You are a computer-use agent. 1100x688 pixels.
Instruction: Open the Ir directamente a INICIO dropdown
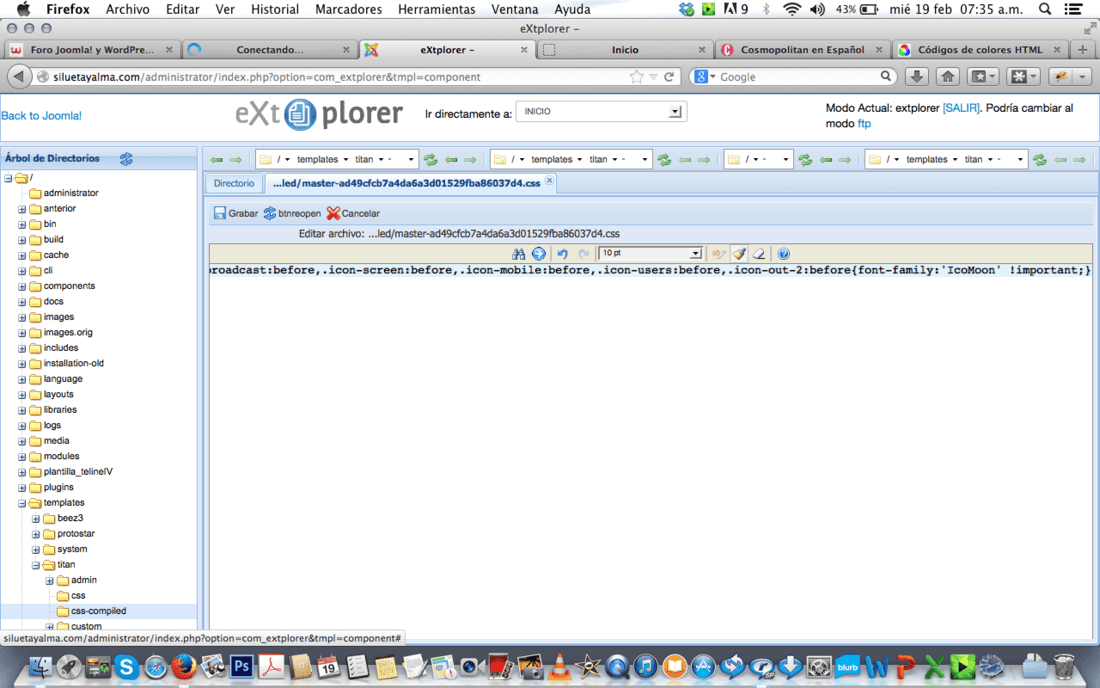click(601, 112)
